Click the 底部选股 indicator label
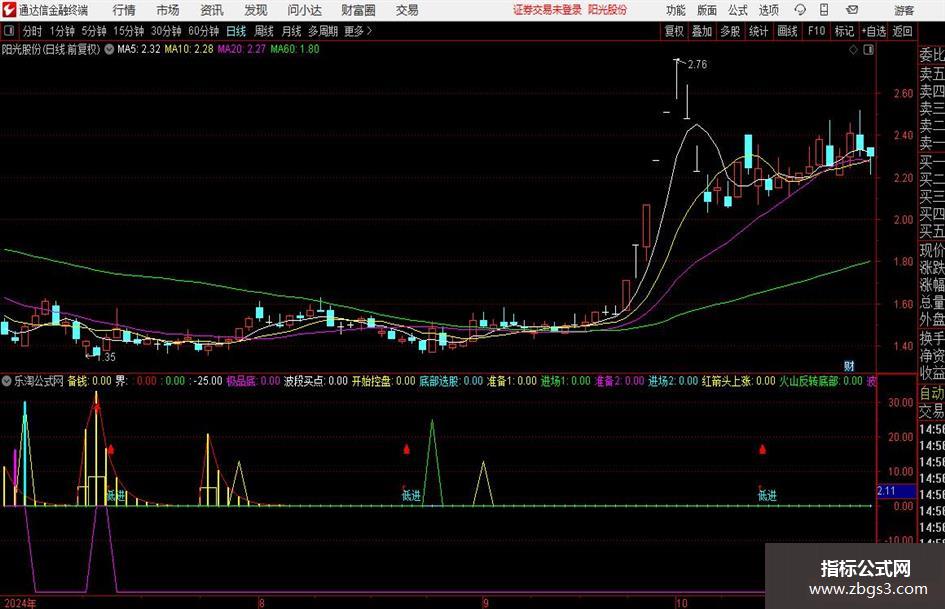Viewport: 945px width, 609px height. [439, 381]
